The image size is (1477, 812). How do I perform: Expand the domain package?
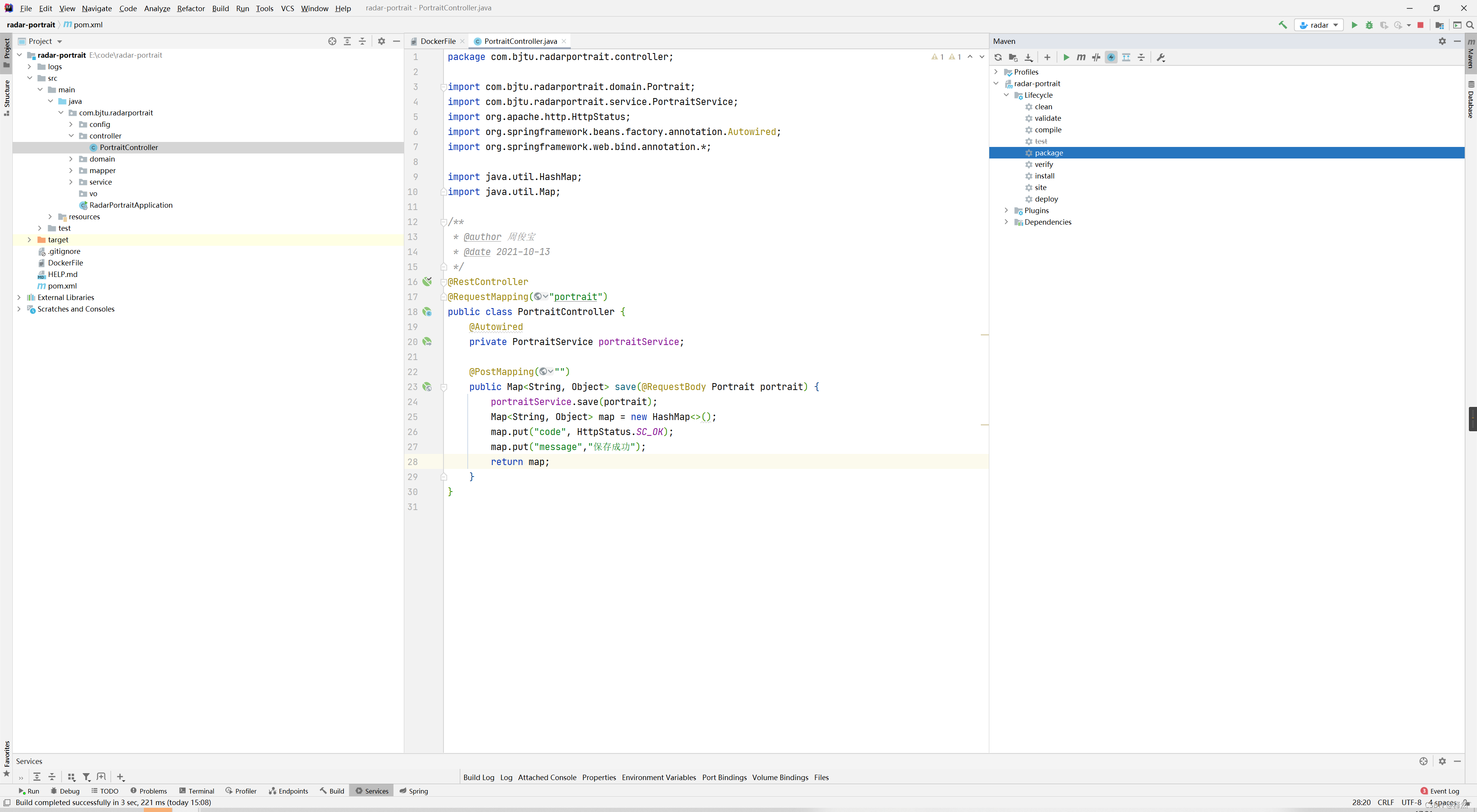[x=70, y=159]
